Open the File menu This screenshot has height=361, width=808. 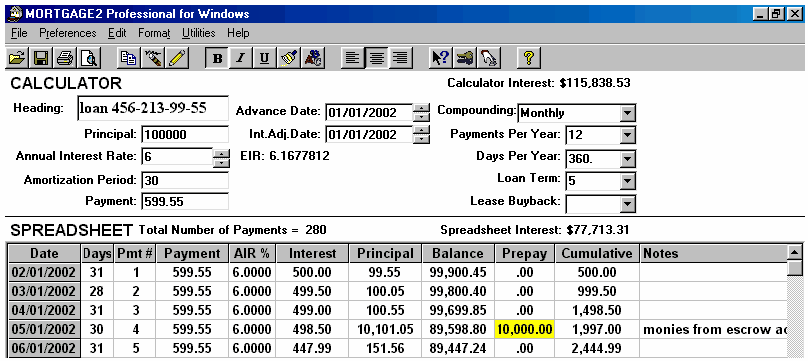click(19, 33)
